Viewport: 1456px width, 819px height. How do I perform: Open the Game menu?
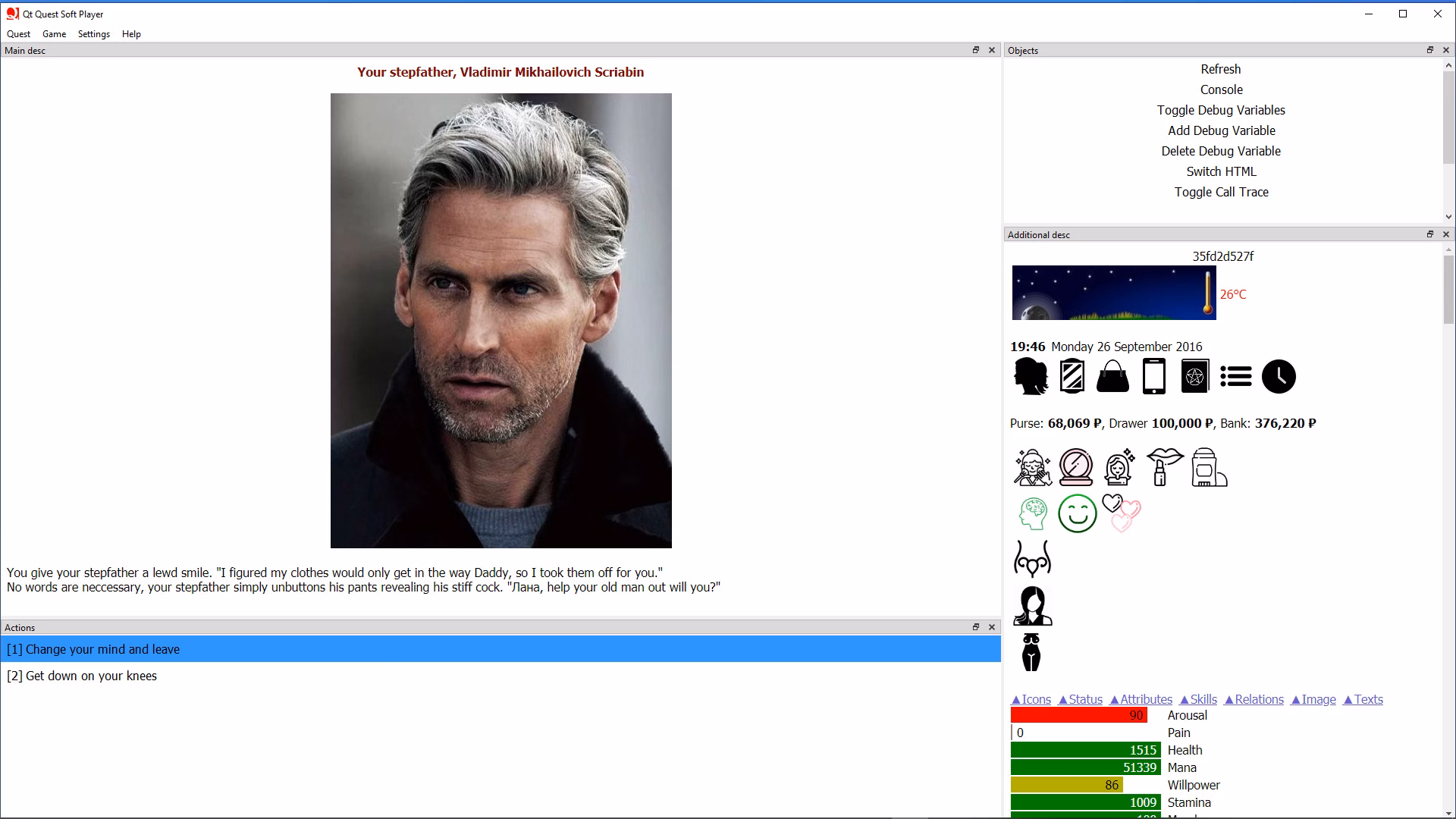click(x=54, y=34)
